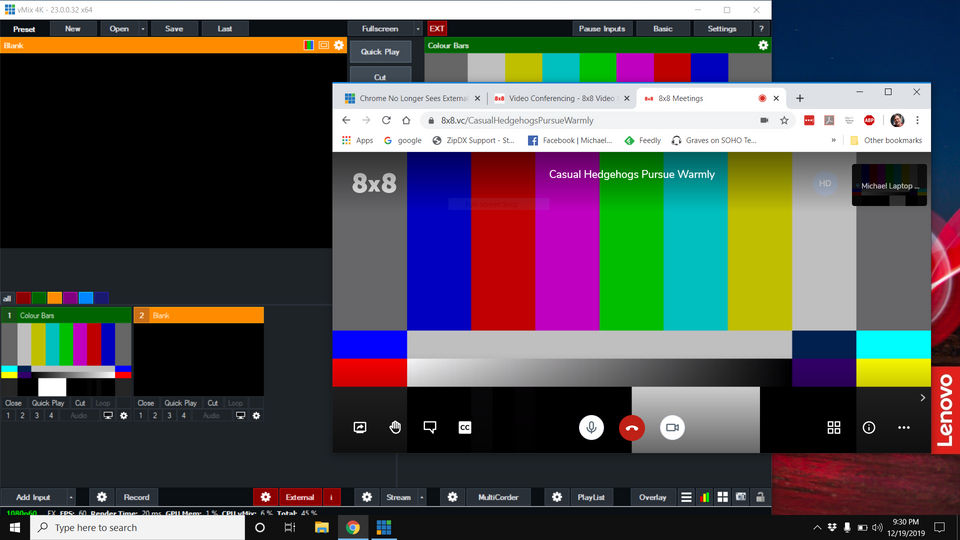This screenshot has width=960, height=540.
Task: Toggle the camera in meeting toolbar
Action: [x=672, y=427]
